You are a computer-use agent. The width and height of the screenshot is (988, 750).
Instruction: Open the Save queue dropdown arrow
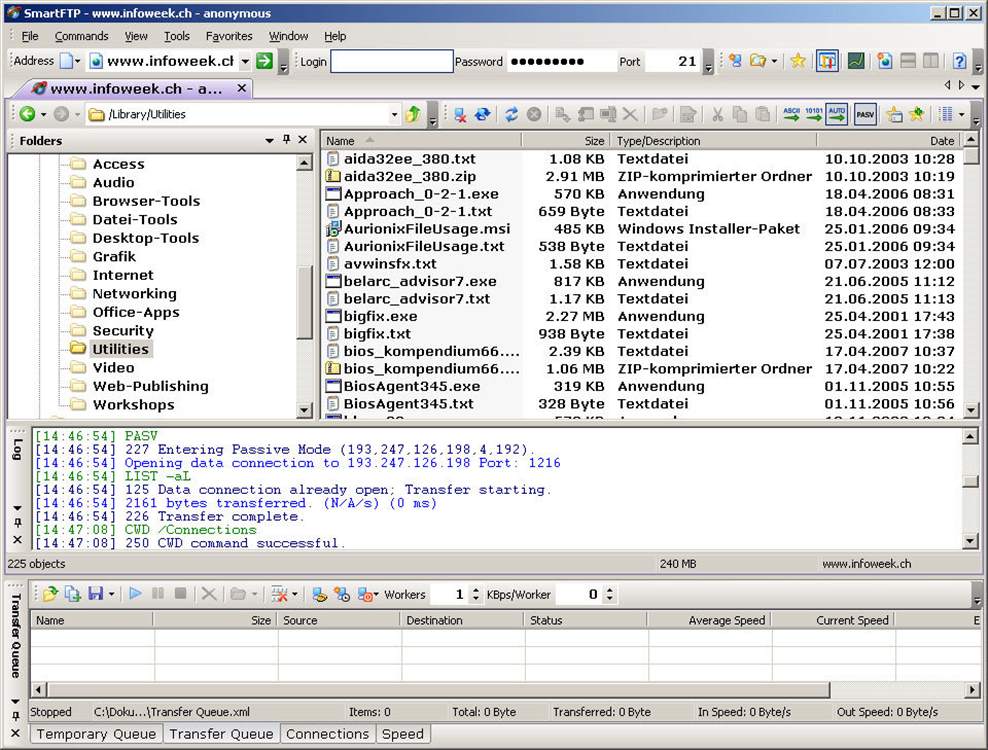(x=112, y=594)
